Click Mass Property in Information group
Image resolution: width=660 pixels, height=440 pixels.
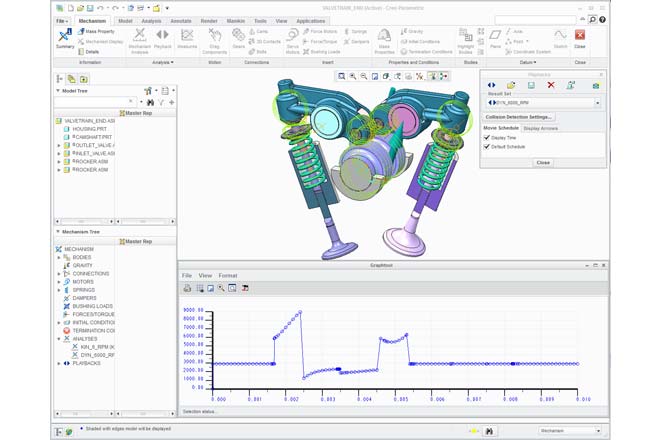(x=96, y=32)
